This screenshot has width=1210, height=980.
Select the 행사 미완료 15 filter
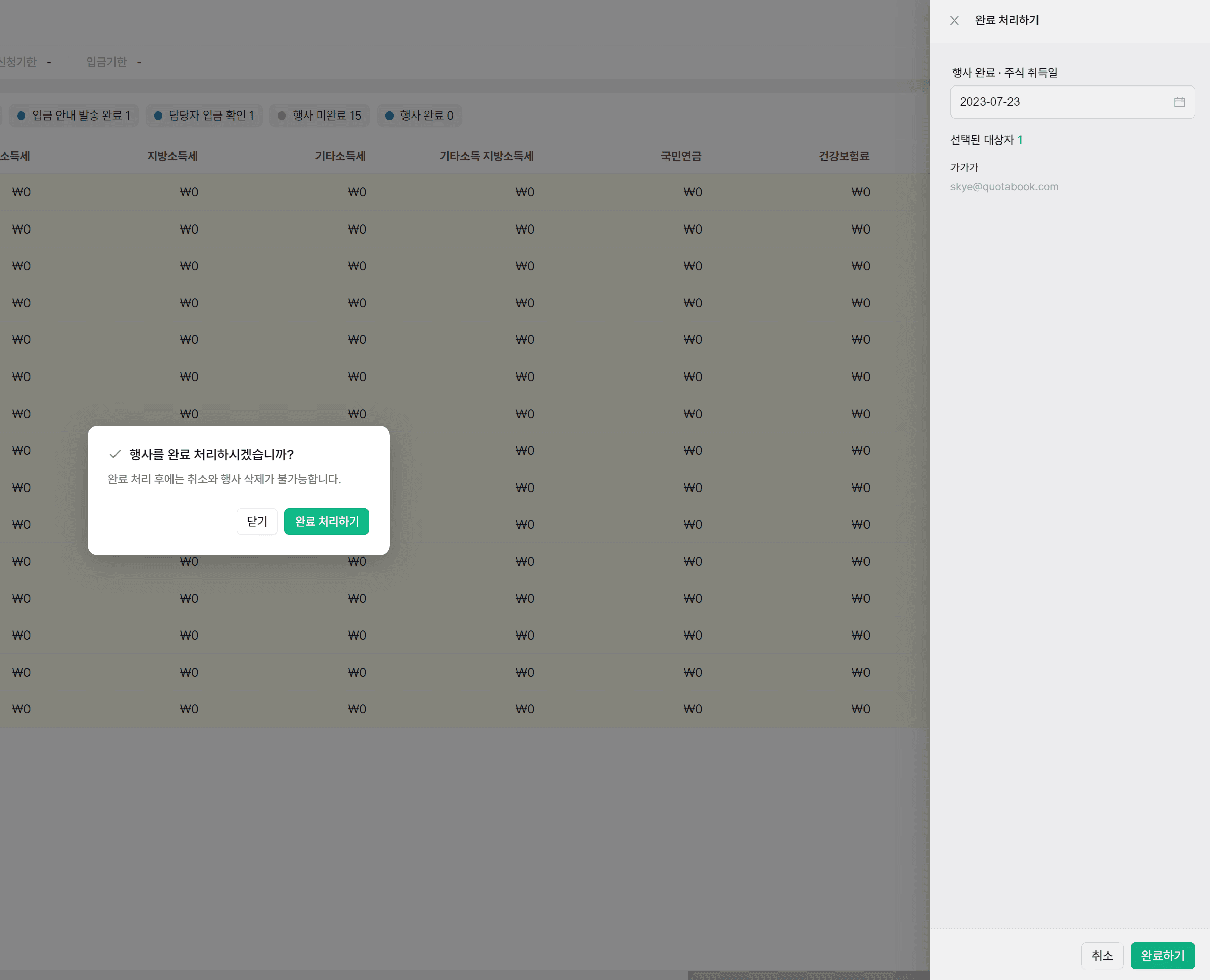[x=320, y=115]
